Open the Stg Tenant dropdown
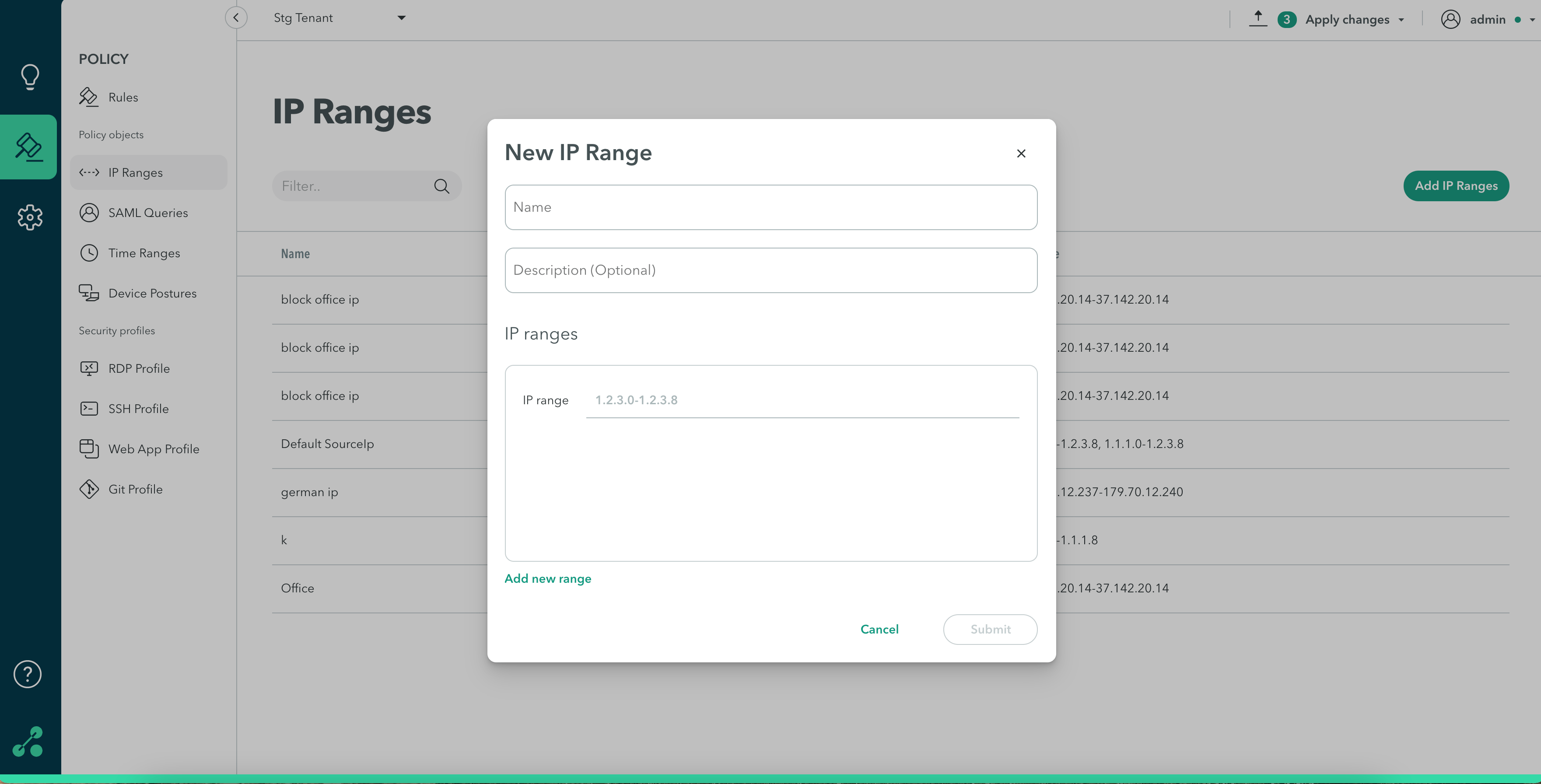 pyautogui.click(x=339, y=18)
